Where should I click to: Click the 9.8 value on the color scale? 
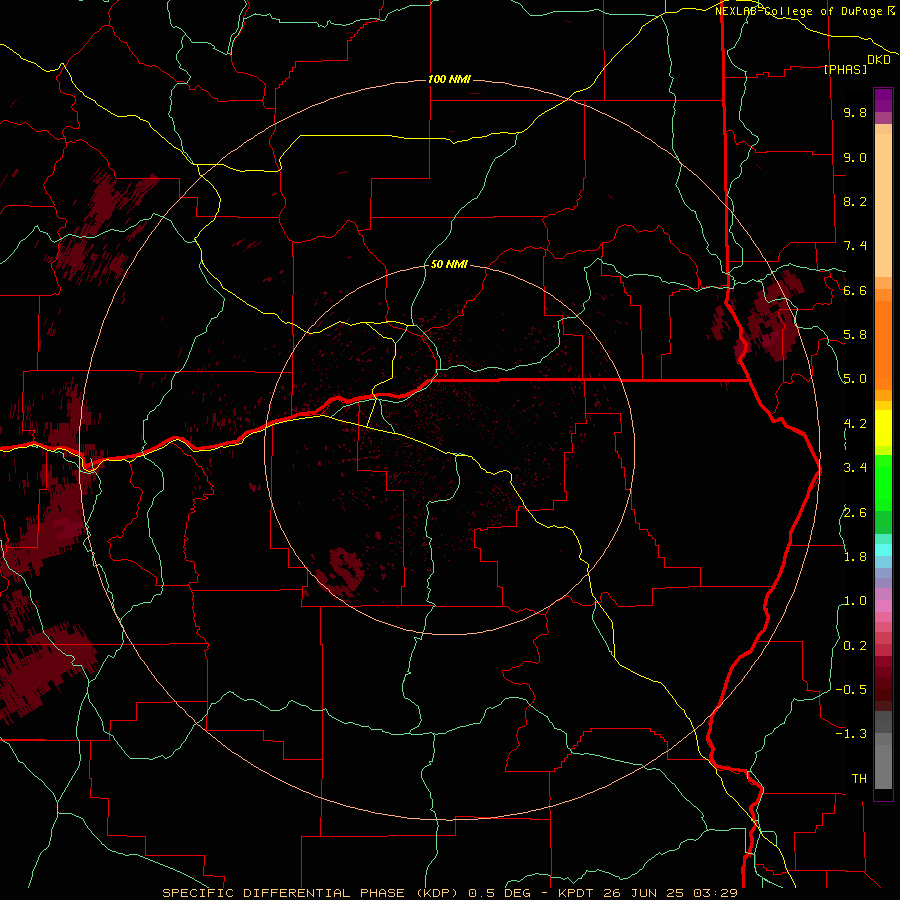pyautogui.click(x=855, y=112)
